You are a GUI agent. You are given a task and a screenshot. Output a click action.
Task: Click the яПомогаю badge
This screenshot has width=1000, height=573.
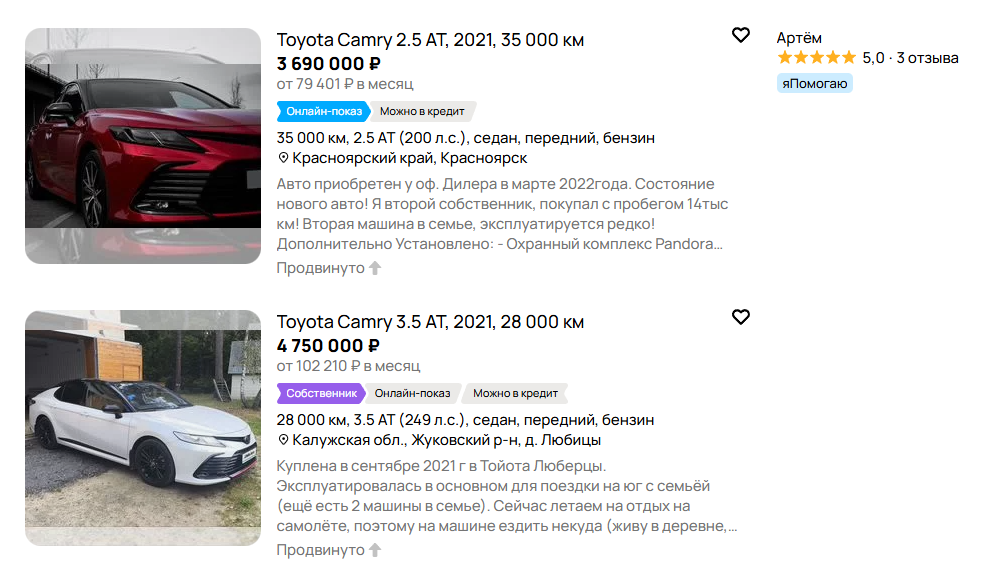click(814, 84)
